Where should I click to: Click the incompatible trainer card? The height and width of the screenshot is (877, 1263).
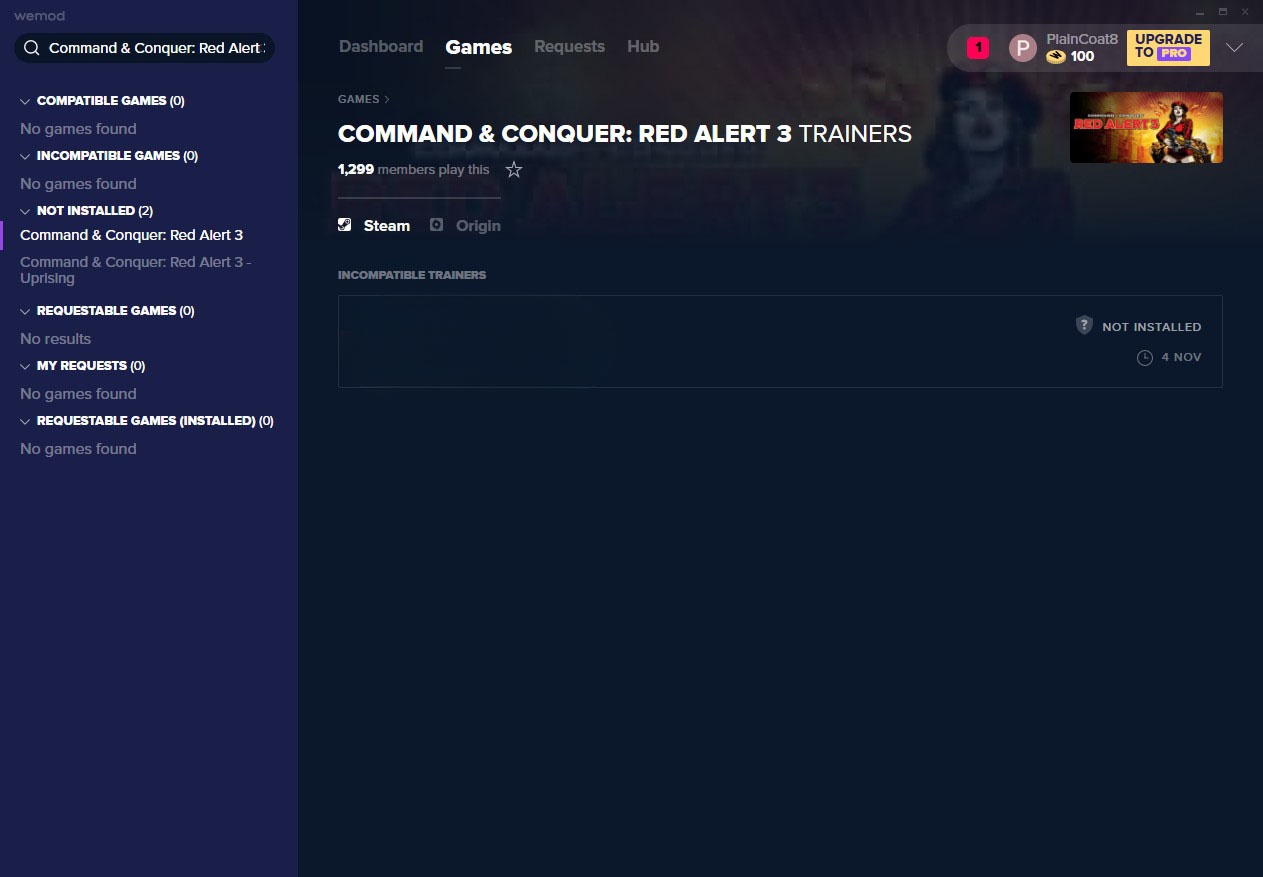click(780, 341)
